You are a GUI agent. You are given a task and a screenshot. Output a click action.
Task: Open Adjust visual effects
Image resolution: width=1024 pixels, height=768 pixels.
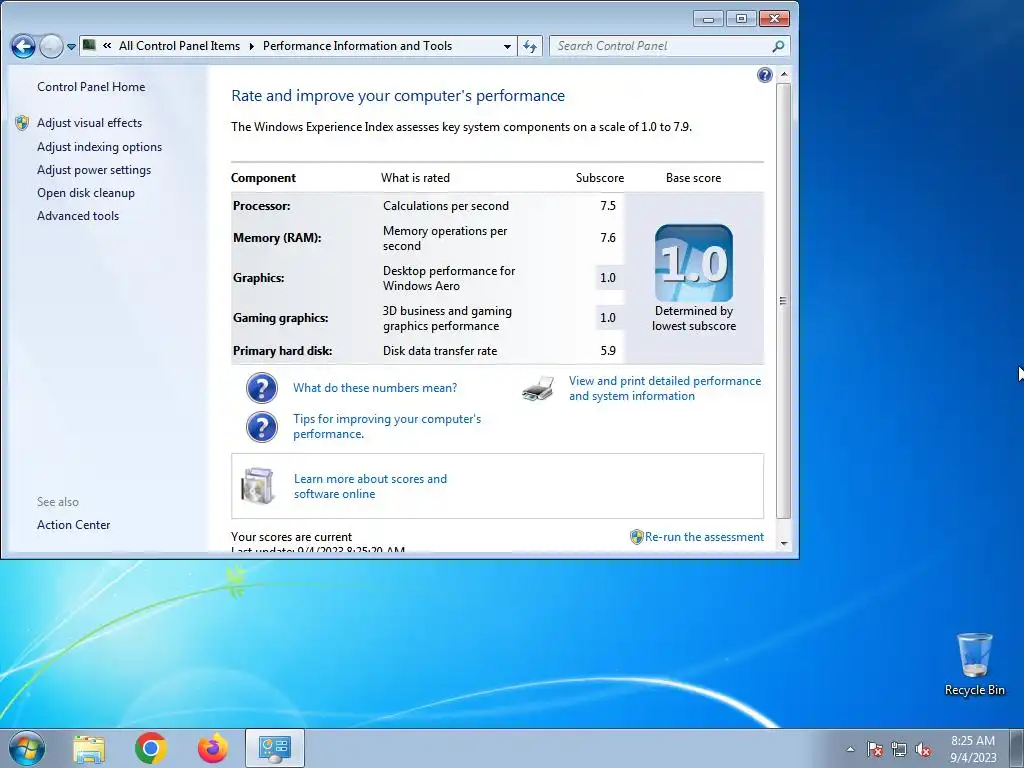[x=89, y=123]
